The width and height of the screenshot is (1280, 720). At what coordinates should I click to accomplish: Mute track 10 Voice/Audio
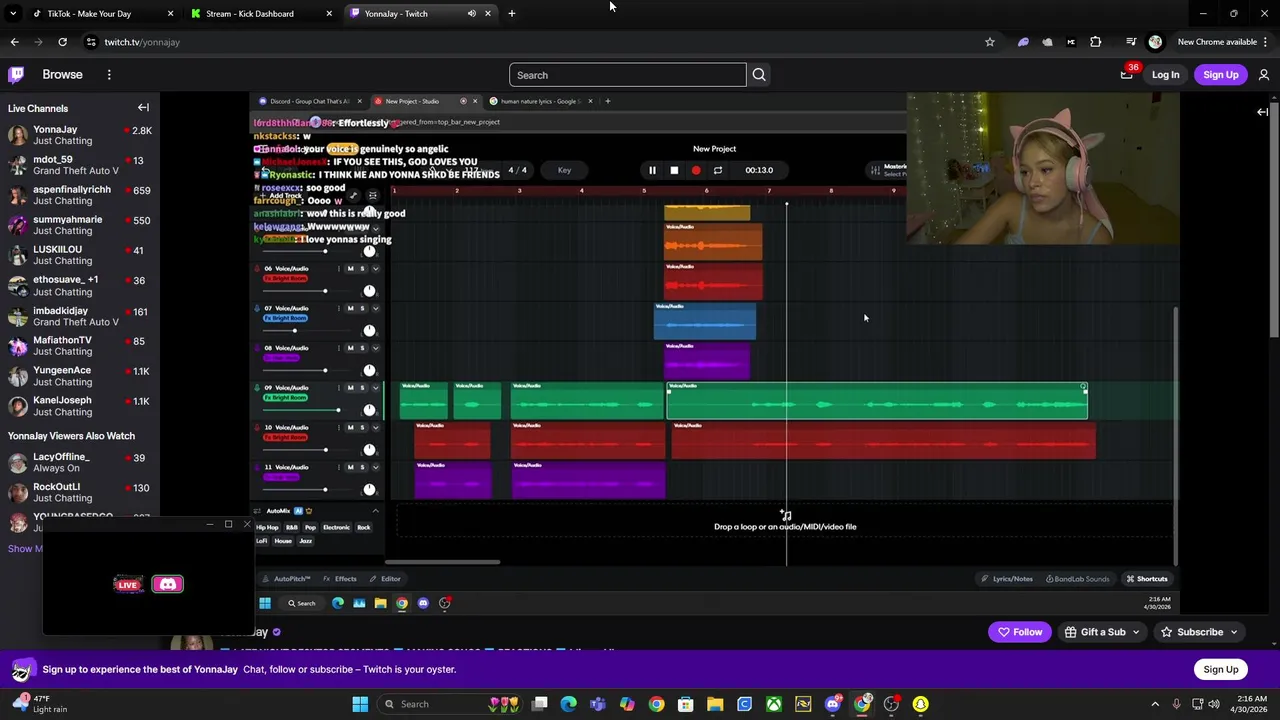tap(350, 427)
